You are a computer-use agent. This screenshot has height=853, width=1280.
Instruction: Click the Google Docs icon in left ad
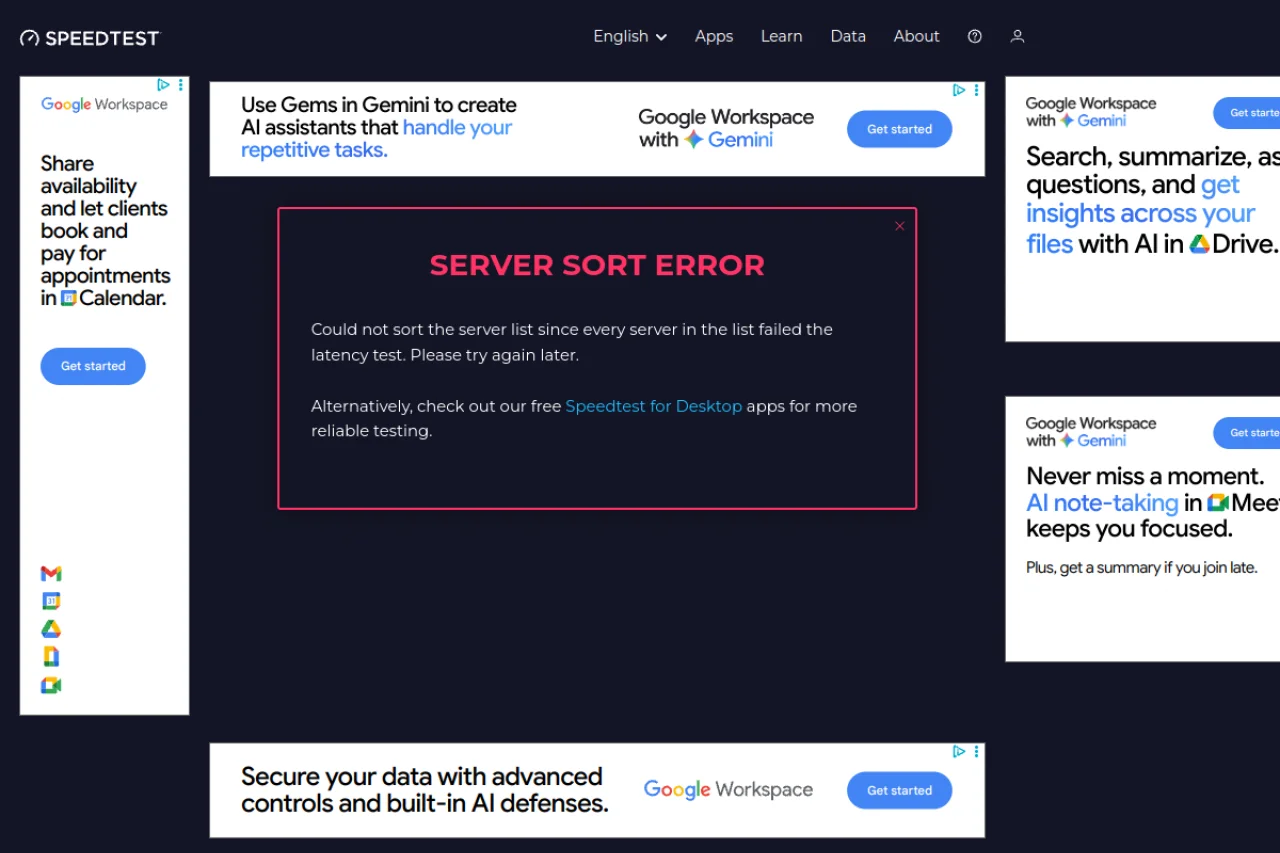coord(51,657)
